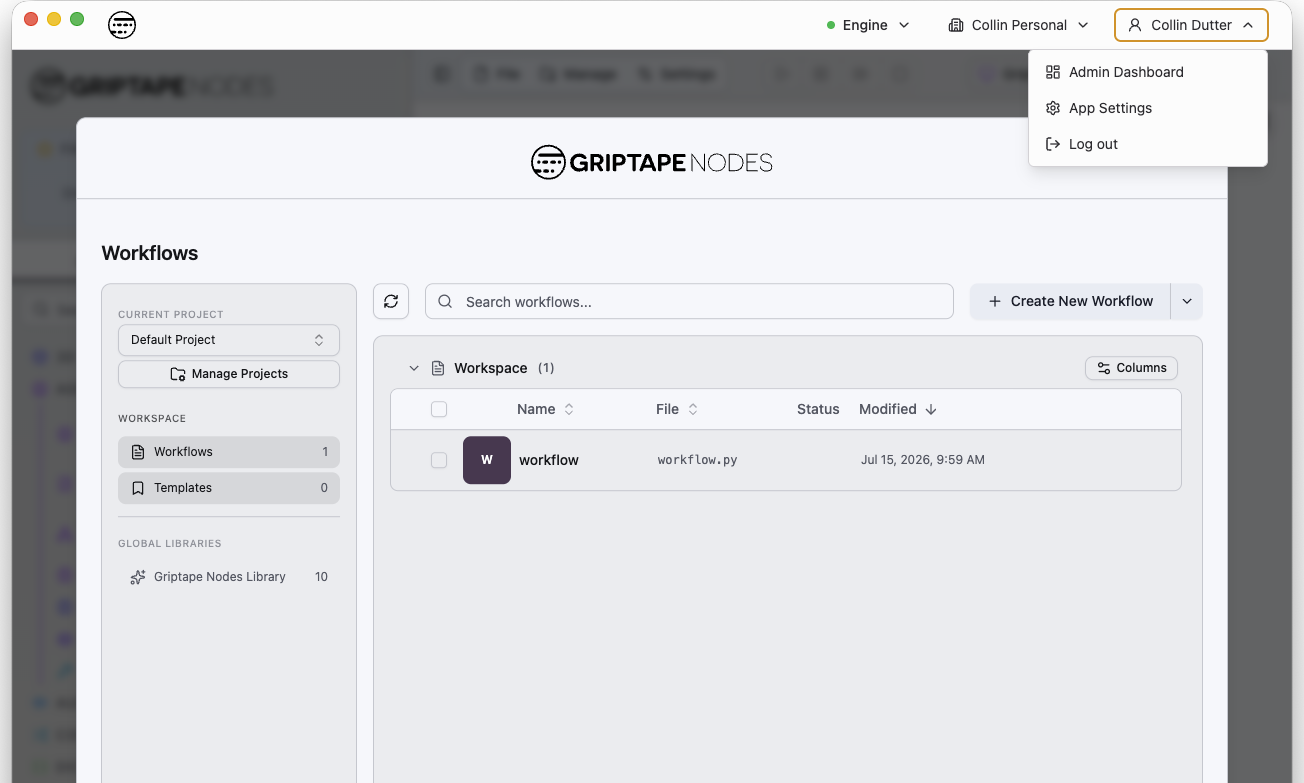Click the Workflows document icon in sidebar
The height and width of the screenshot is (783, 1304).
(138, 452)
